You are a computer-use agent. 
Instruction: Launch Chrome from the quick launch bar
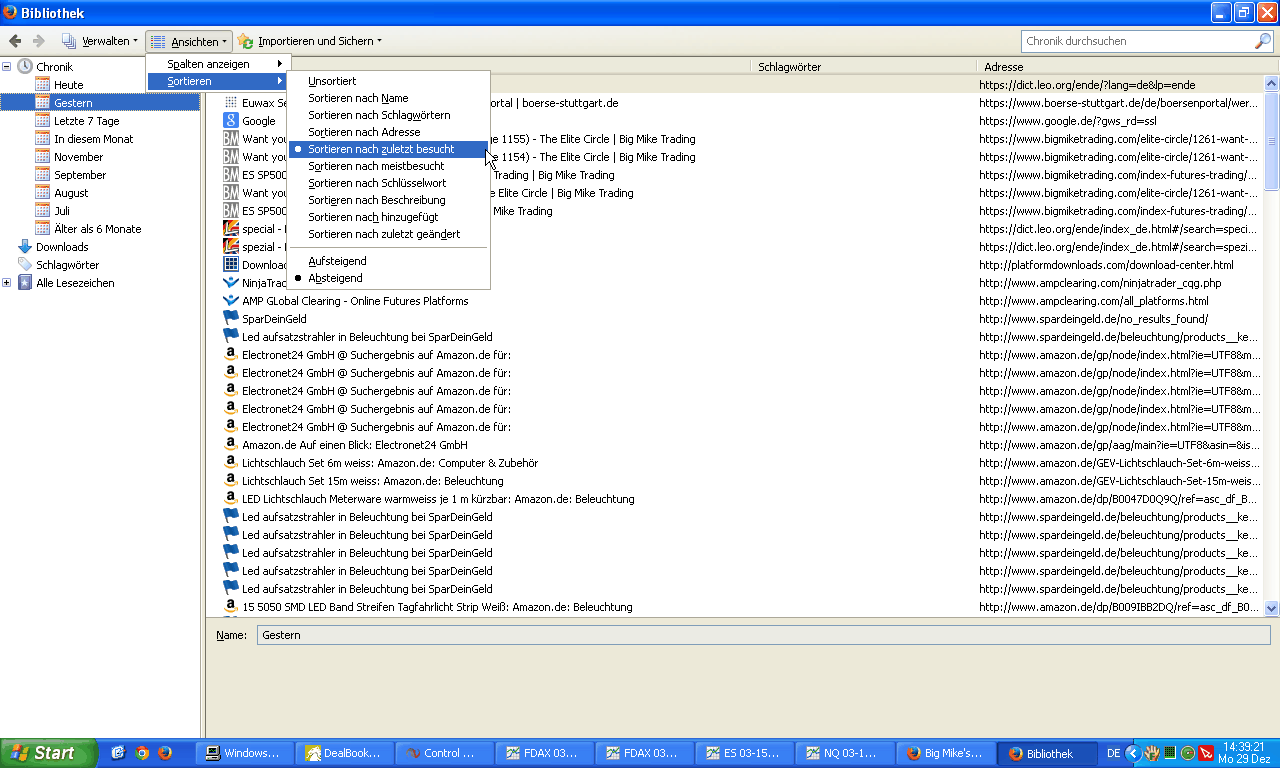point(142,753)
